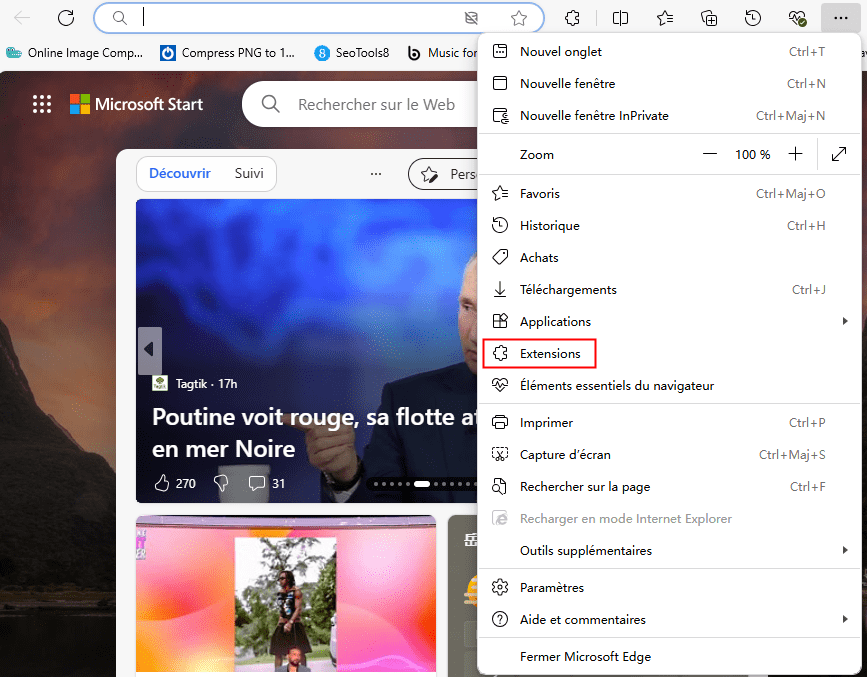867x677 pixels.
Task: Open Favoris menu item
Action: [669, 194]
